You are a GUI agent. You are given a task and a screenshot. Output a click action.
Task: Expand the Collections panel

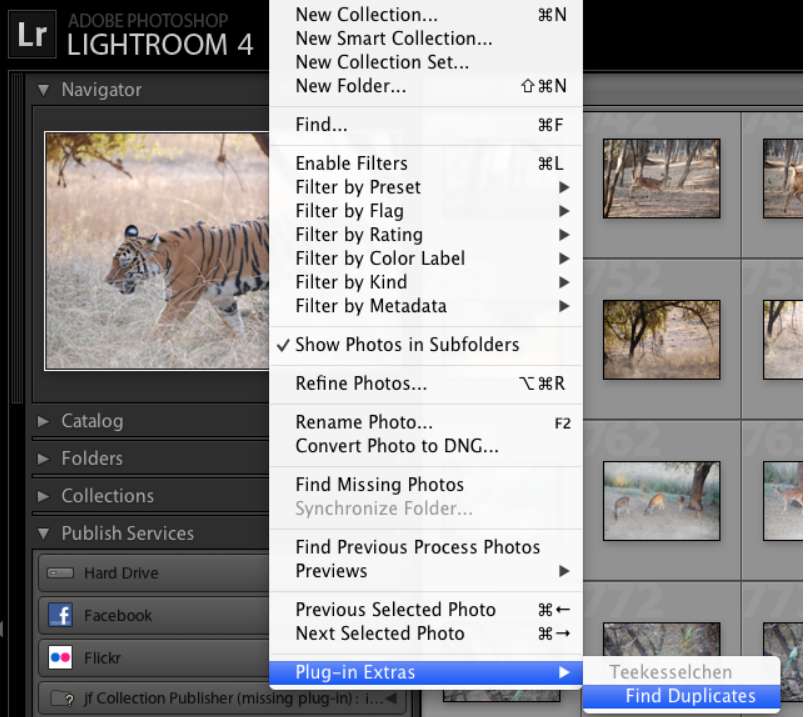(43, 496)
